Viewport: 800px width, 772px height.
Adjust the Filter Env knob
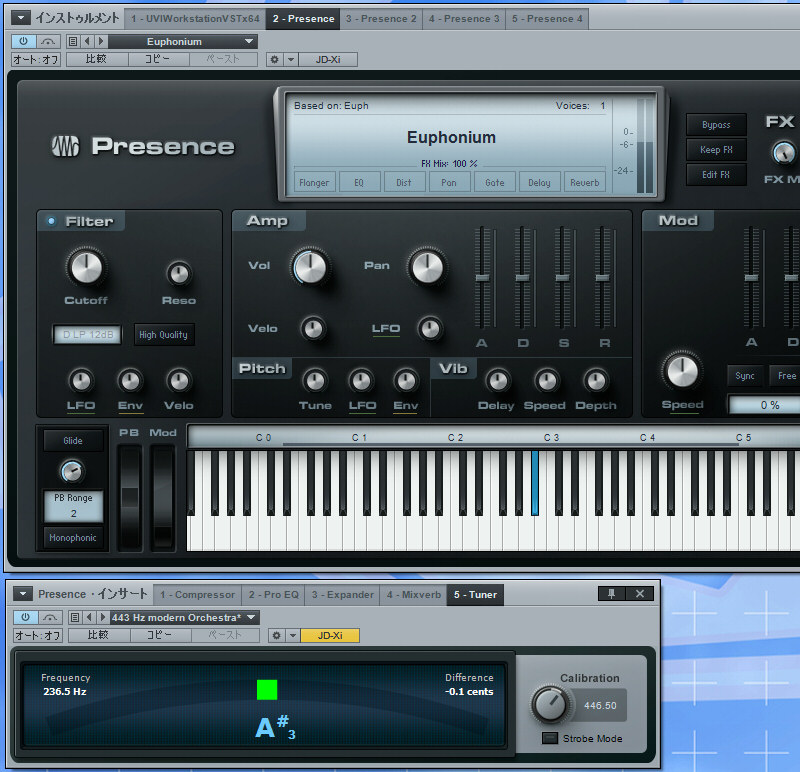click(x=130, y=381)
